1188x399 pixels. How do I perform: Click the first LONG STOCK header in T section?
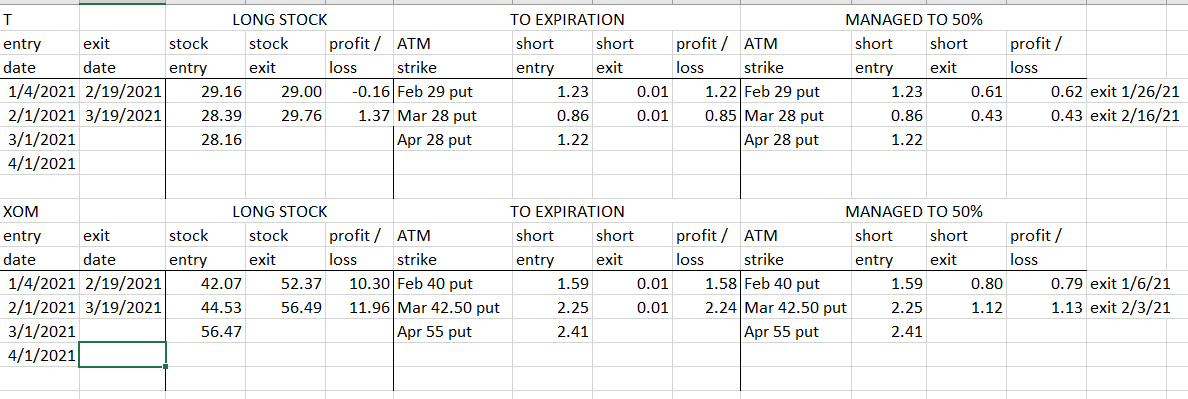pos(280,20)
